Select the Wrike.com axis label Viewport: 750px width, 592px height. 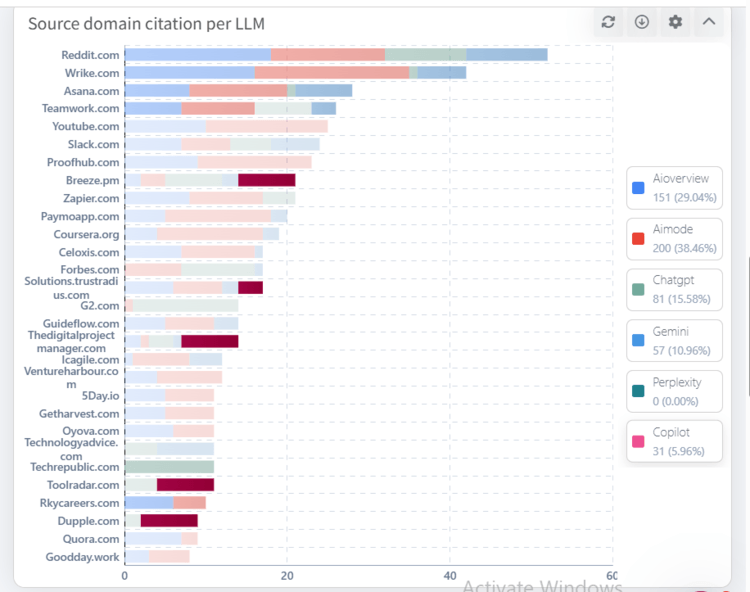tap(92, 73)
